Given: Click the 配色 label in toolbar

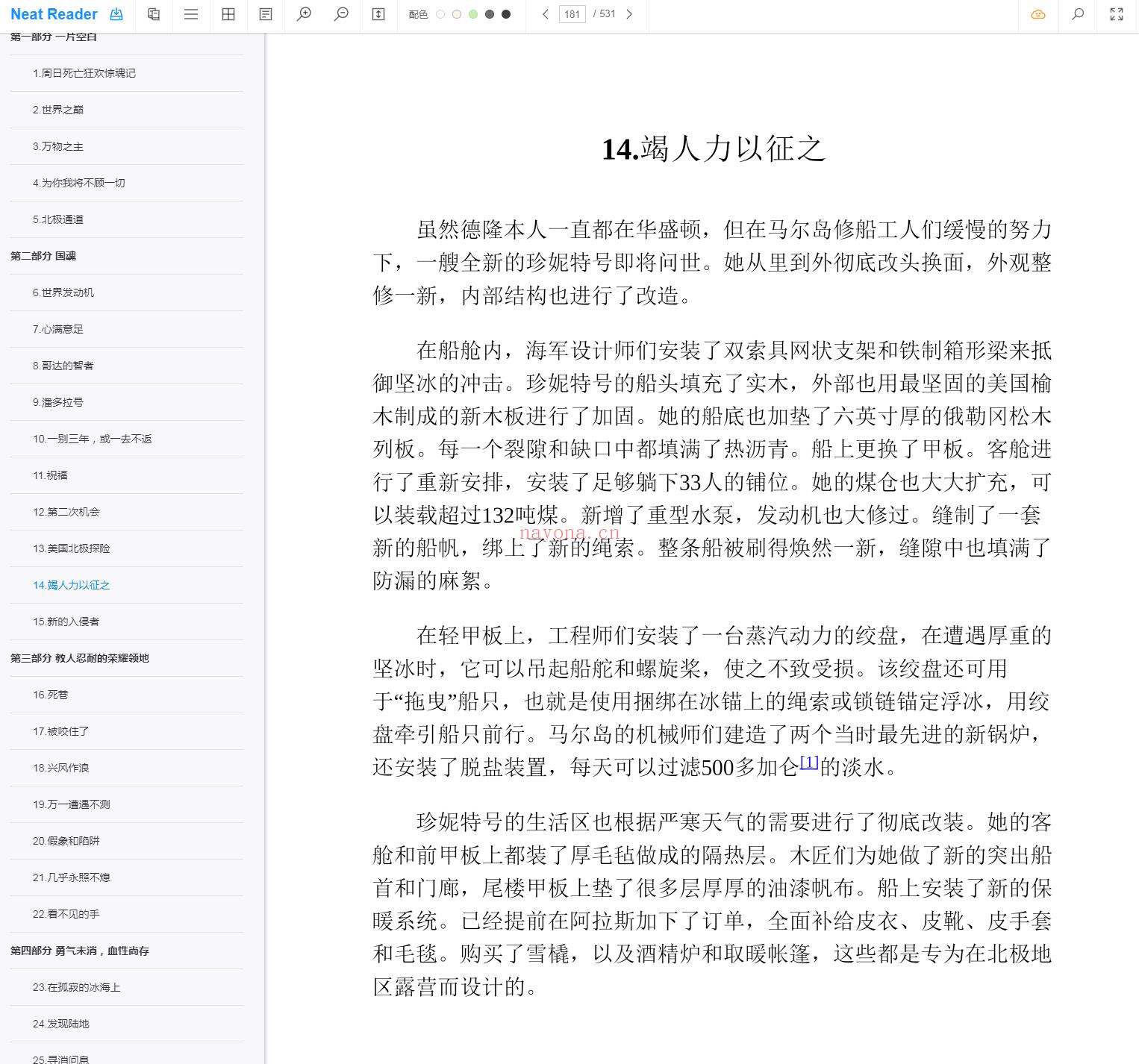Looking at the screenshot, I should pos(418,14).
